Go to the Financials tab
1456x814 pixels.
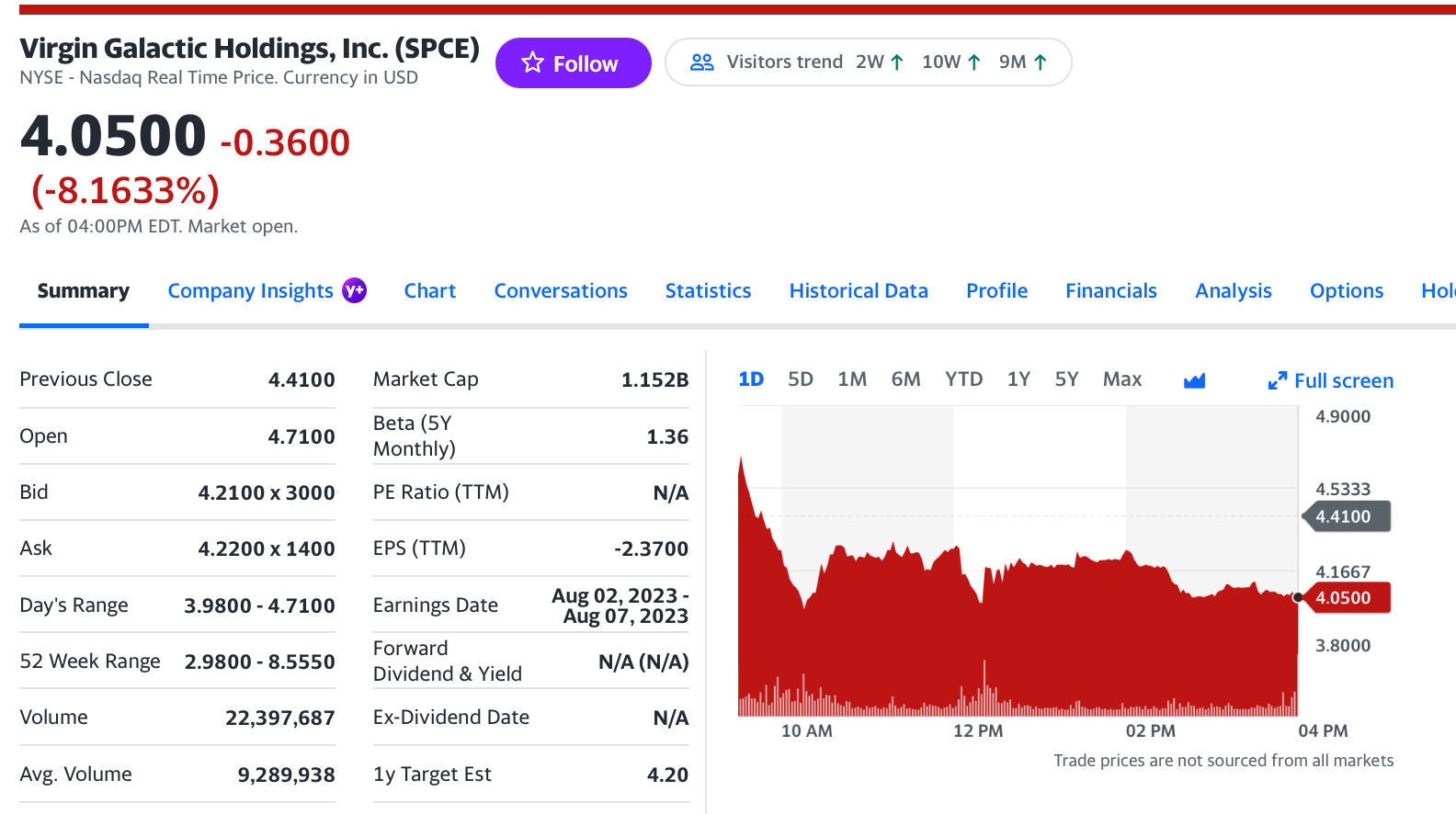coord(1110,291)
